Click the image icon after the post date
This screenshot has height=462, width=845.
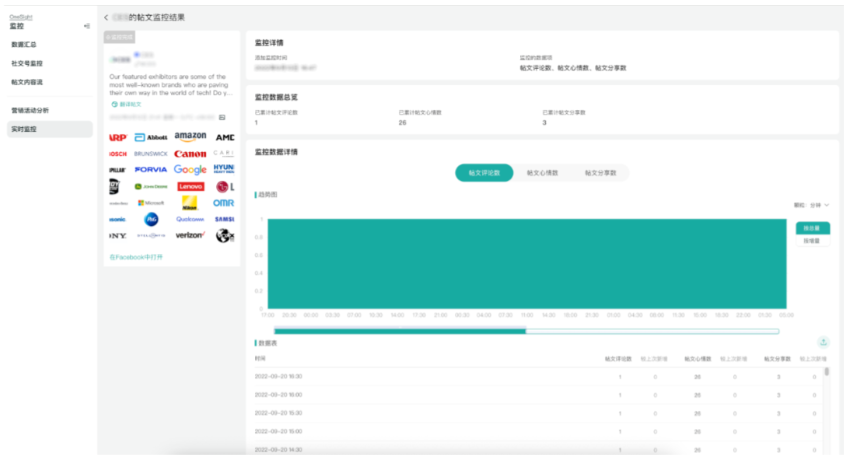[x=222, y=117]
